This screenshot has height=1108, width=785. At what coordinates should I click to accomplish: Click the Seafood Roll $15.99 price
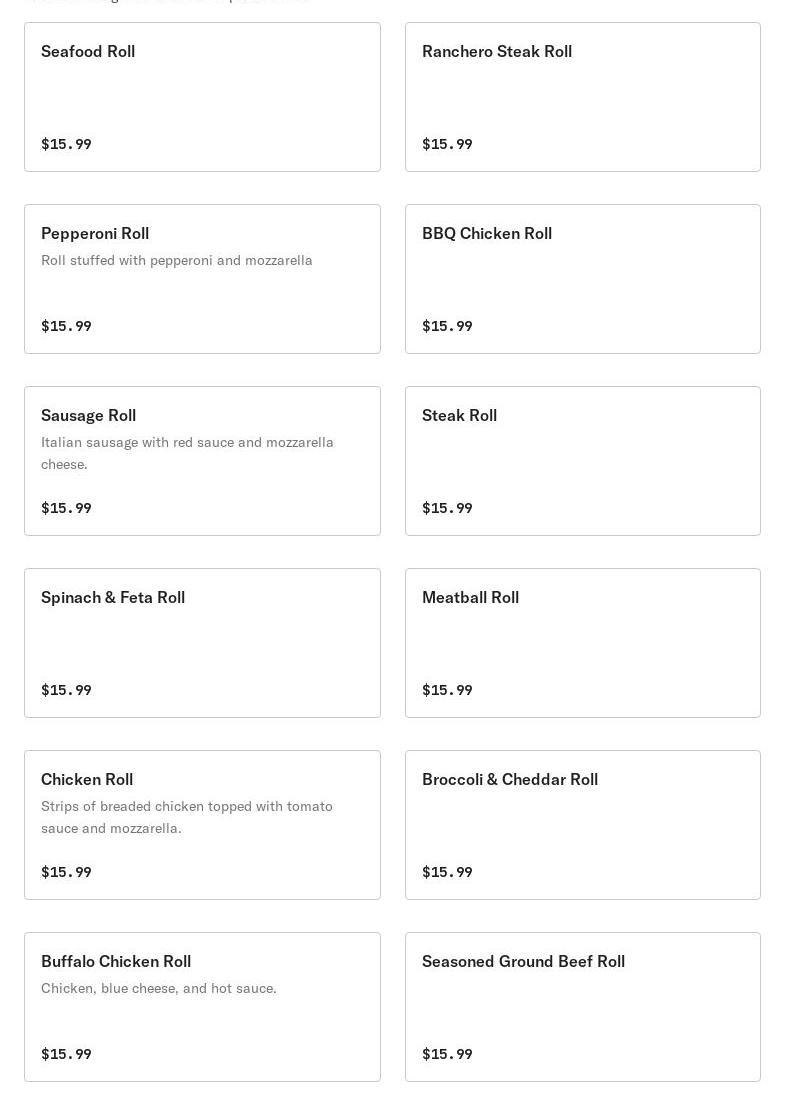66,144
